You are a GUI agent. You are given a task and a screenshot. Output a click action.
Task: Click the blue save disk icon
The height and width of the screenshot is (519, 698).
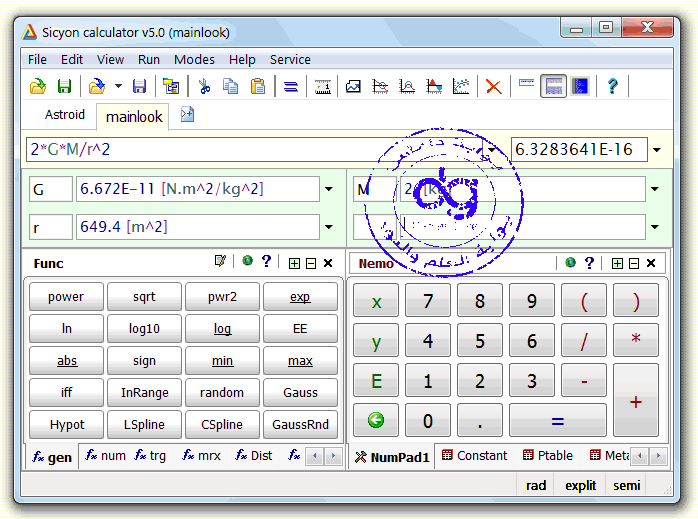pos(139,86)
